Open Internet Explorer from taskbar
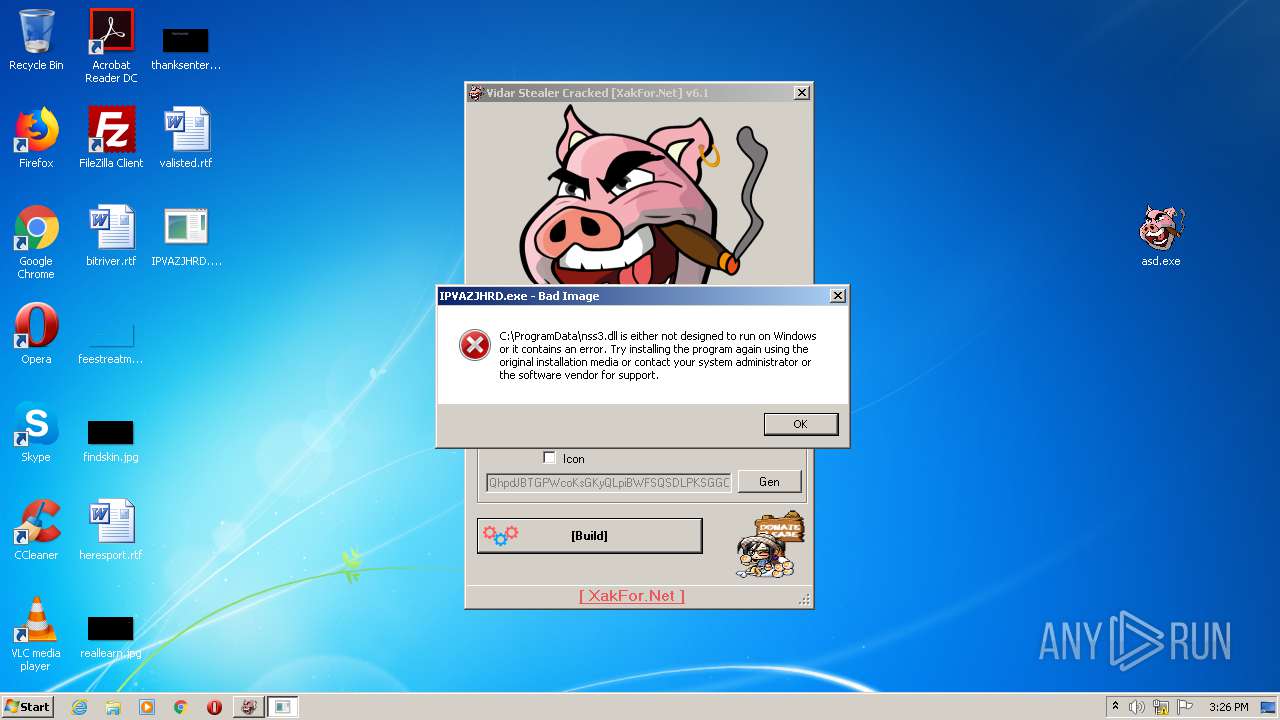1280x720 pixels. [x=79, y=707]
